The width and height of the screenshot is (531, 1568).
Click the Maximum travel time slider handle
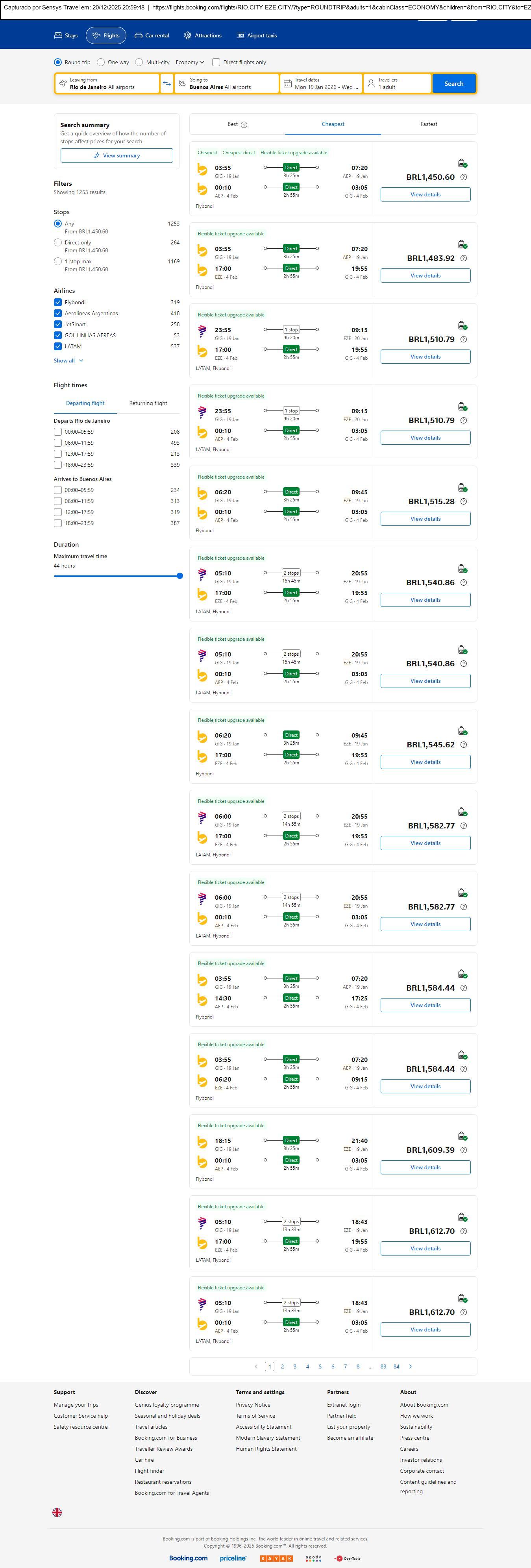pyautogui.click(x=179, y=576)
